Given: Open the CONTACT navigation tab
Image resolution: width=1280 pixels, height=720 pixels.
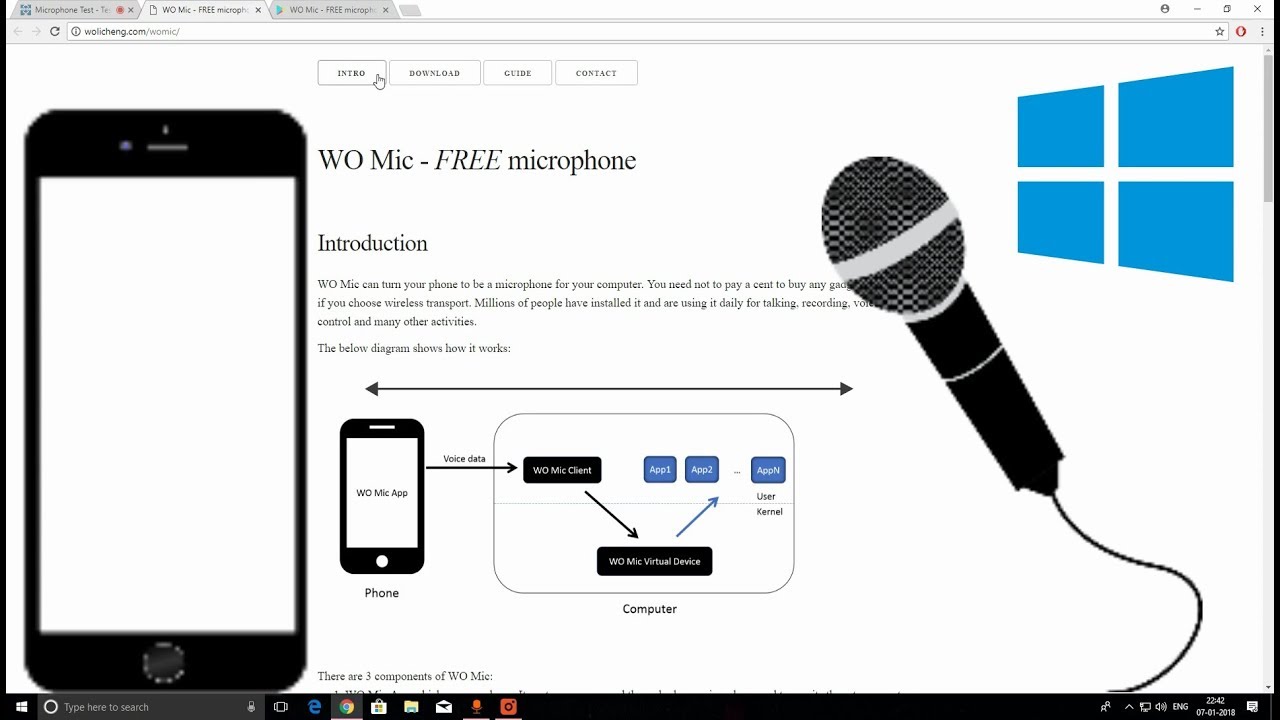Looking at the screenshot, I should pos(596,73).
